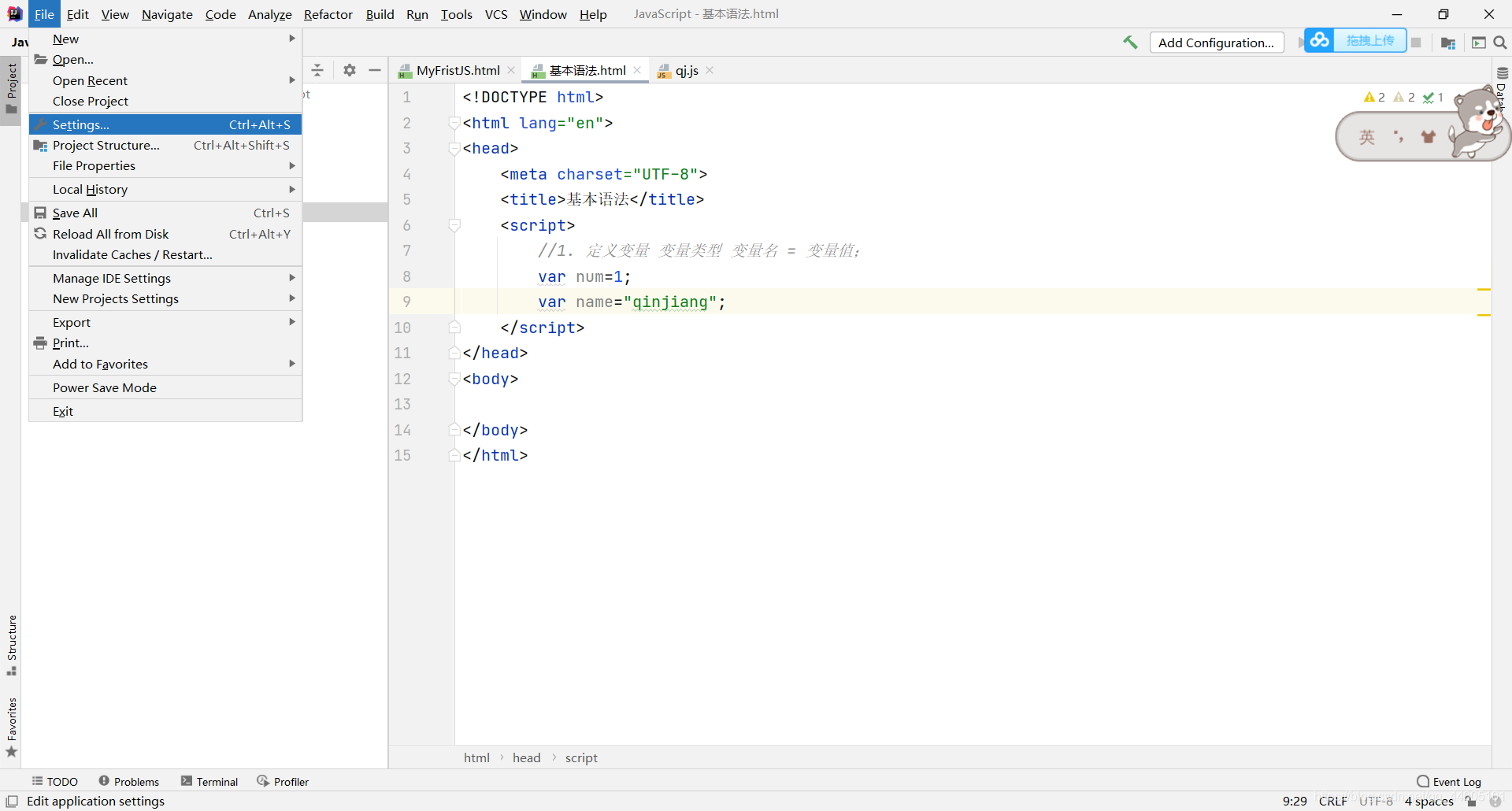Image resolution: width=1512 pixels, height=811 pixels.
Task: Click the script breadcrumb
Action: click(581, 757)
